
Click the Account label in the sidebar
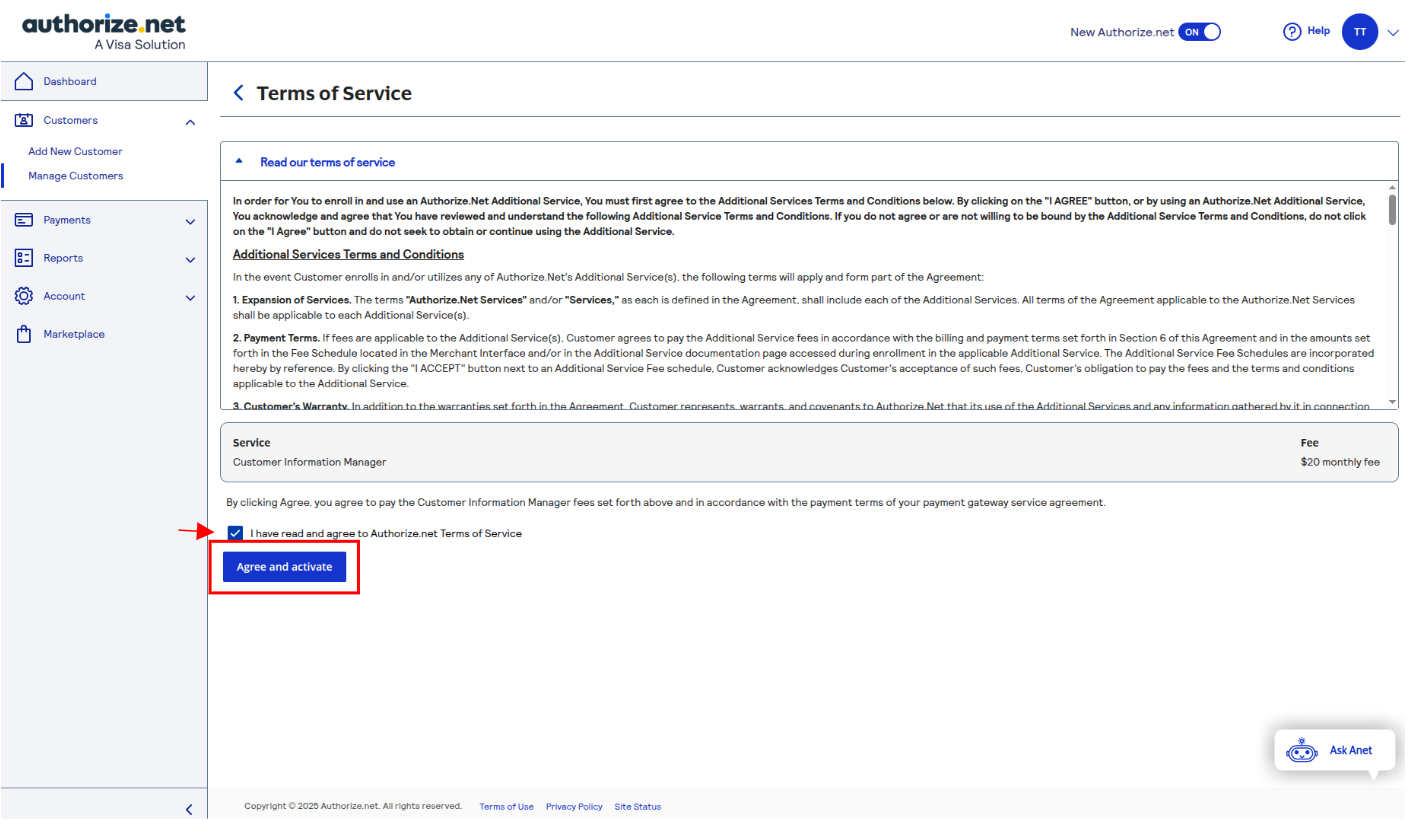[64, 296]
